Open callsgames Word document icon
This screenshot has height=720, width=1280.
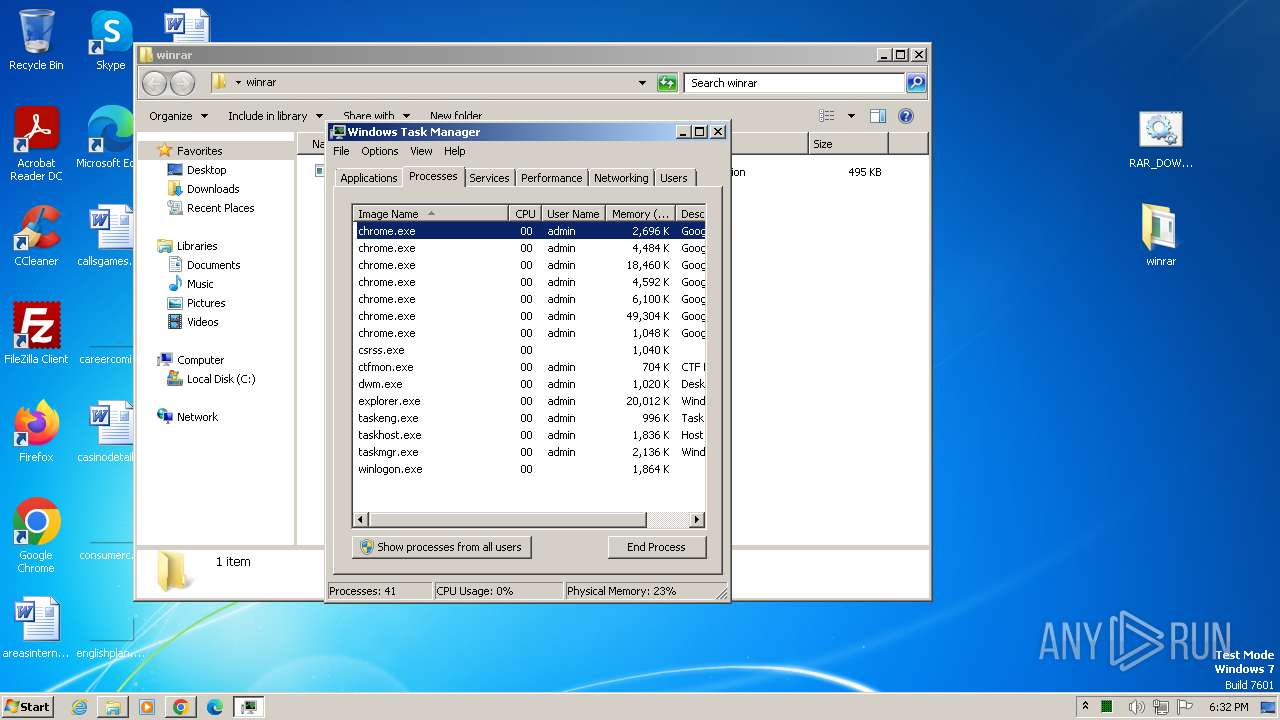point(108,236)
